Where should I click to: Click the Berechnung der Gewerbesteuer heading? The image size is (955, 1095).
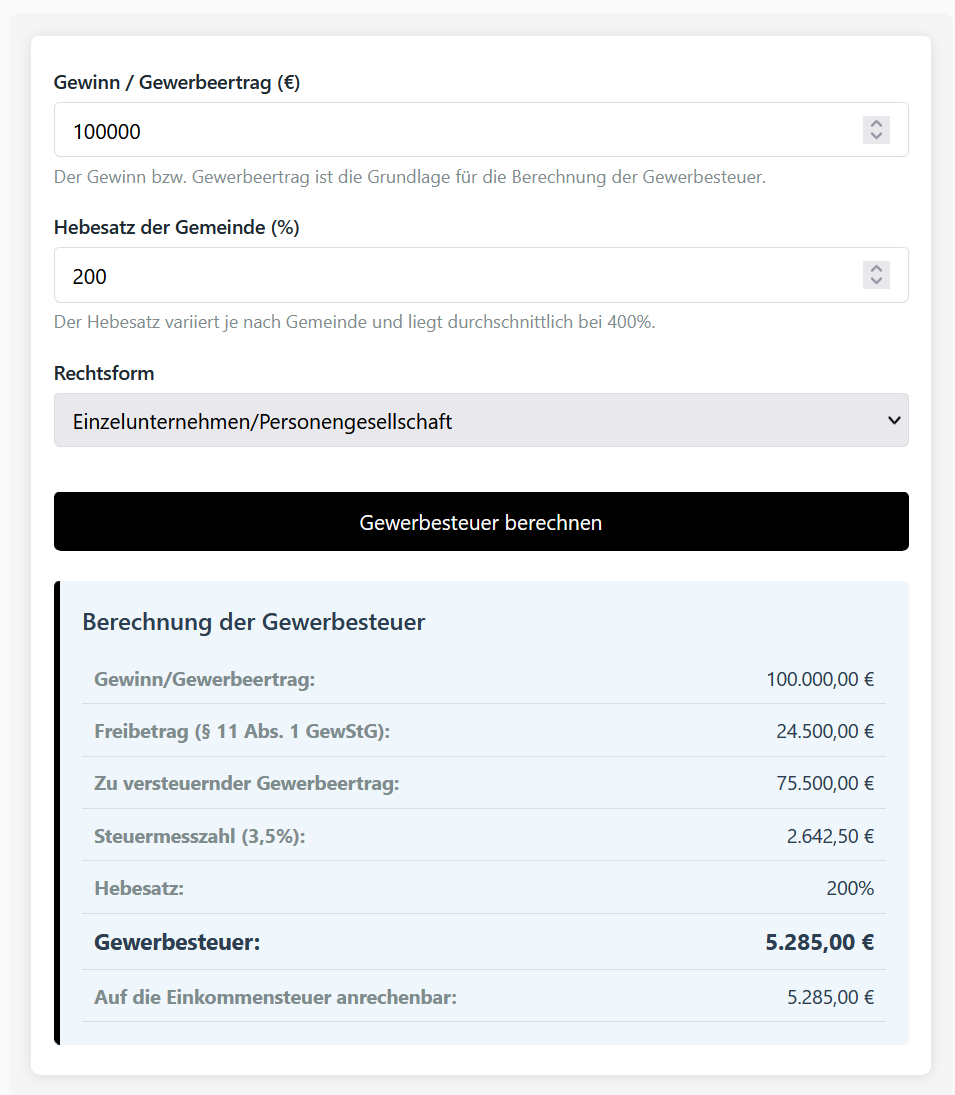(x=253, y=621)
